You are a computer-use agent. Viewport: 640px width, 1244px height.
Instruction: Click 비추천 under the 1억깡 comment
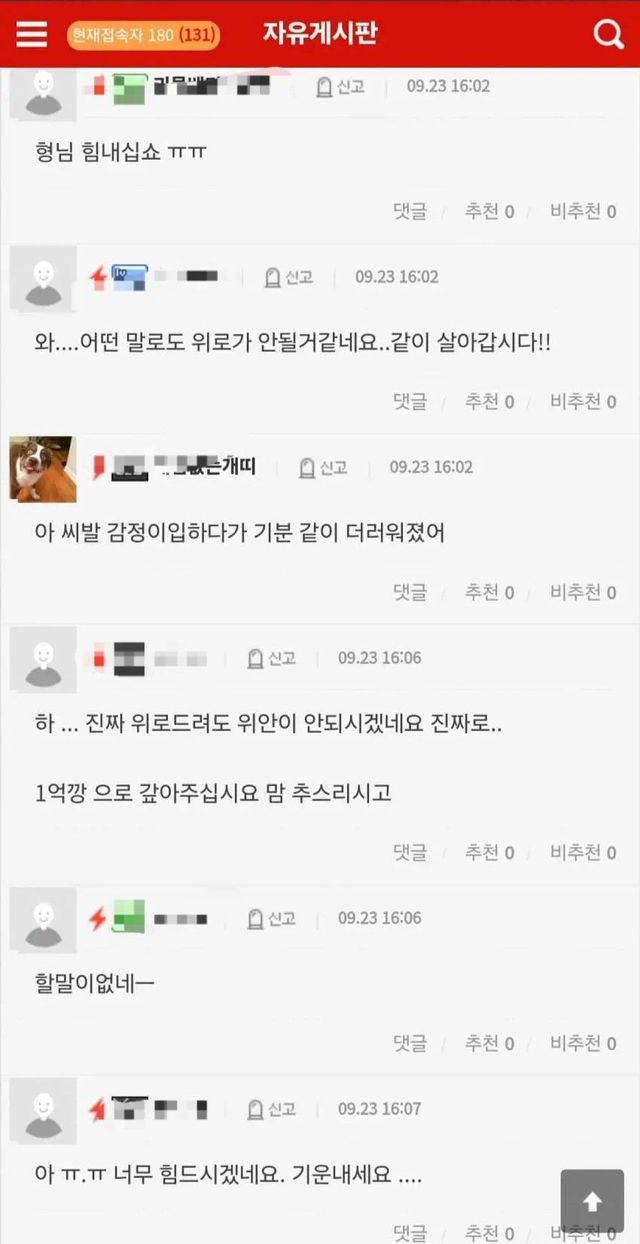(583, 852)
